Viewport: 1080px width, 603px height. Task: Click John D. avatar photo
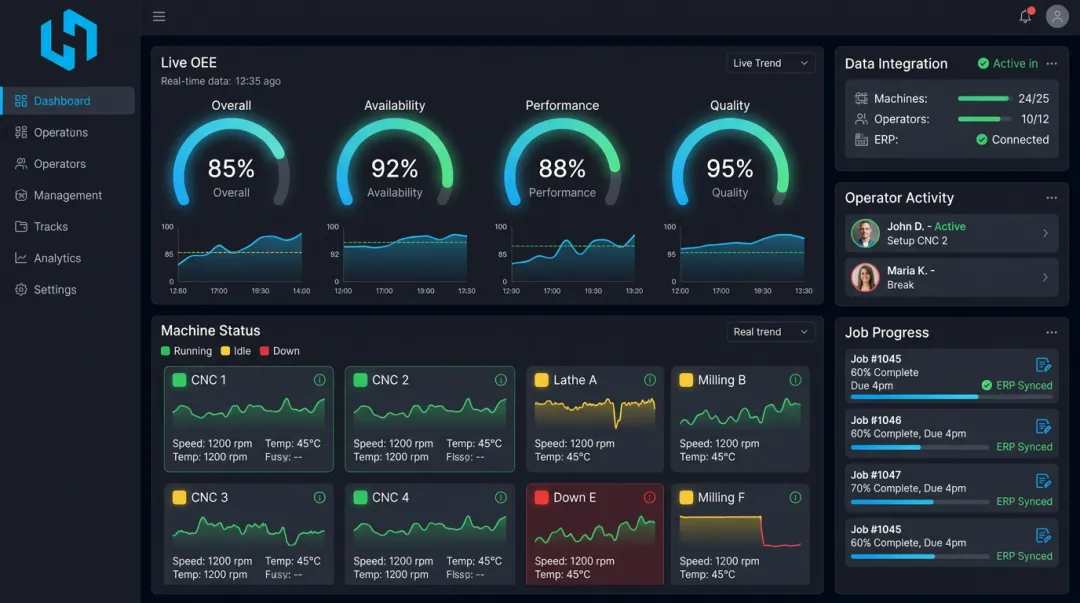pyautogui.click(x=865, y=234)
